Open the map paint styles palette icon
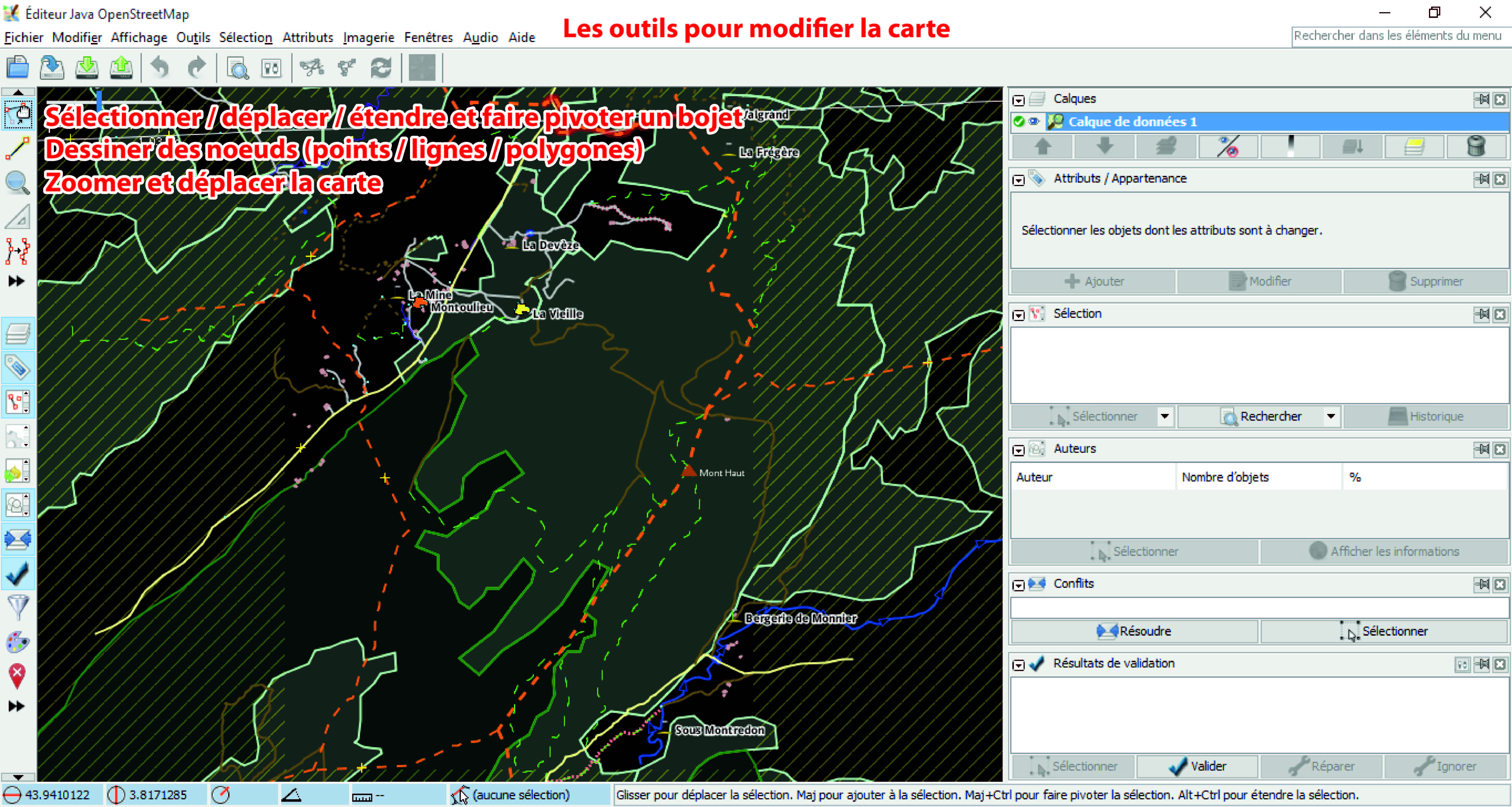This screenshot has width=1512, height=807. [18, 642]
